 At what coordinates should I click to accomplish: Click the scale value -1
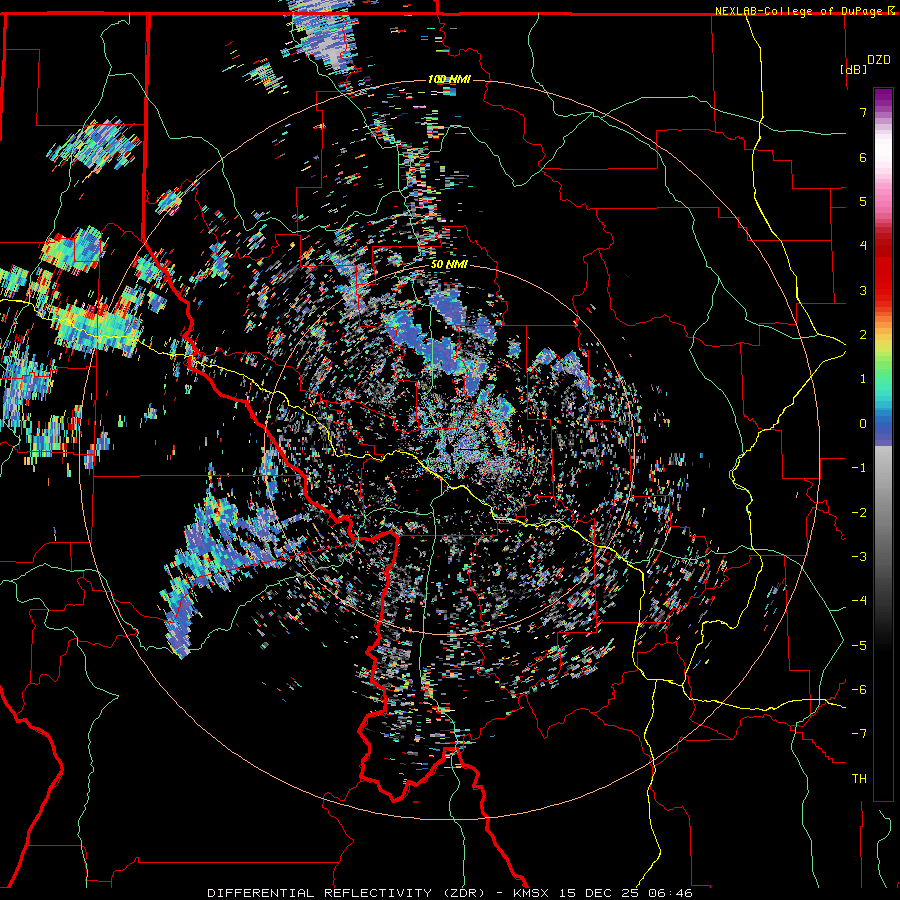tap(859, 468)
